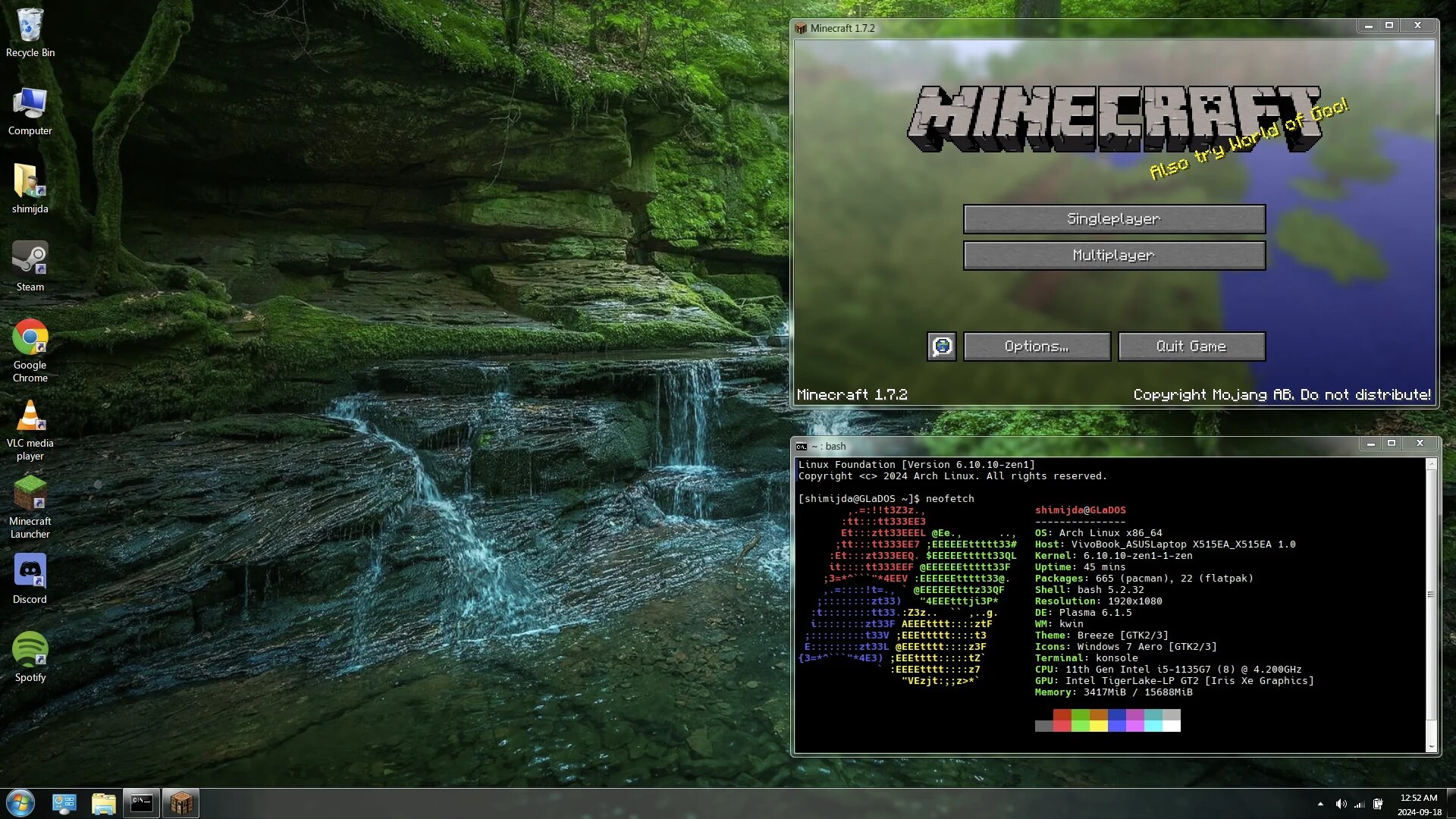Open the shimijda home folder icon
Screen dimensions: 1456x819
coord(30,189)
